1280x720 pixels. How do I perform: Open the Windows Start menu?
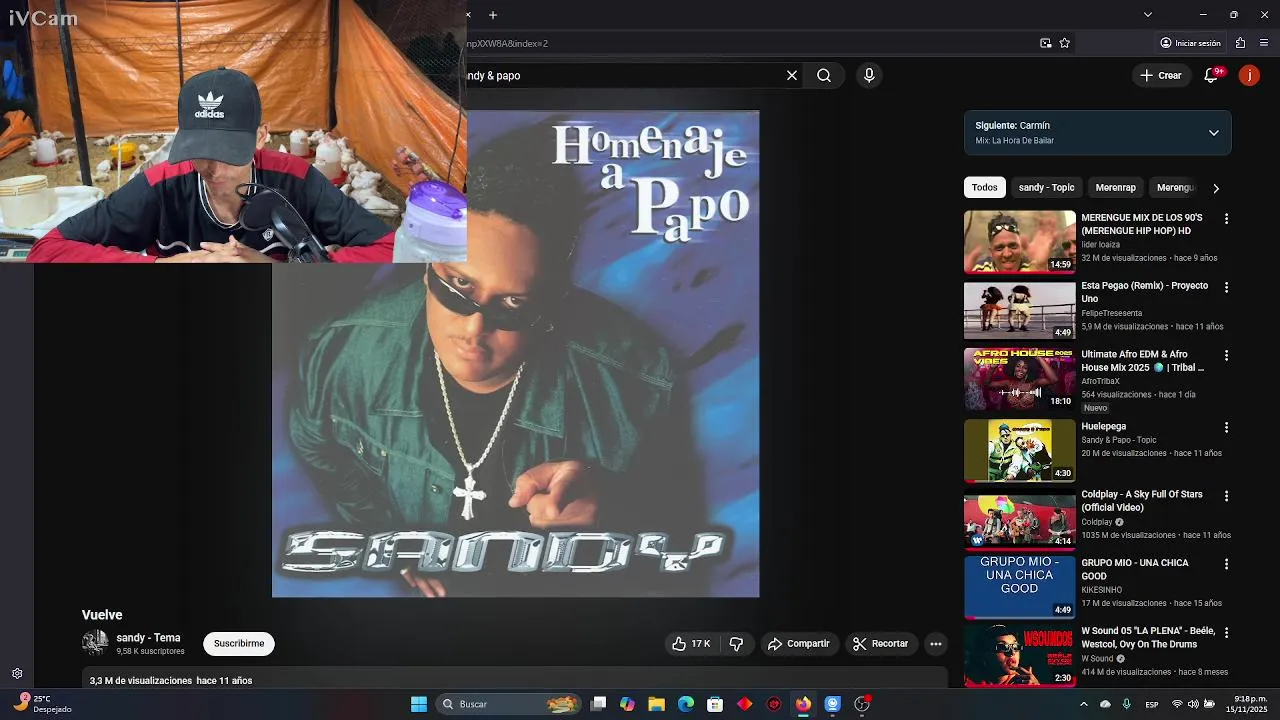(x=419, y=704)
